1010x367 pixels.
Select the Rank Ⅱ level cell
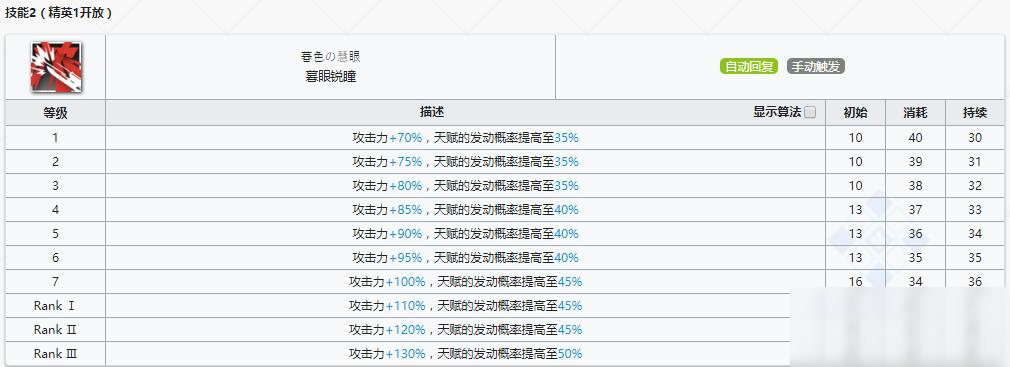click(x=55, y=330)
